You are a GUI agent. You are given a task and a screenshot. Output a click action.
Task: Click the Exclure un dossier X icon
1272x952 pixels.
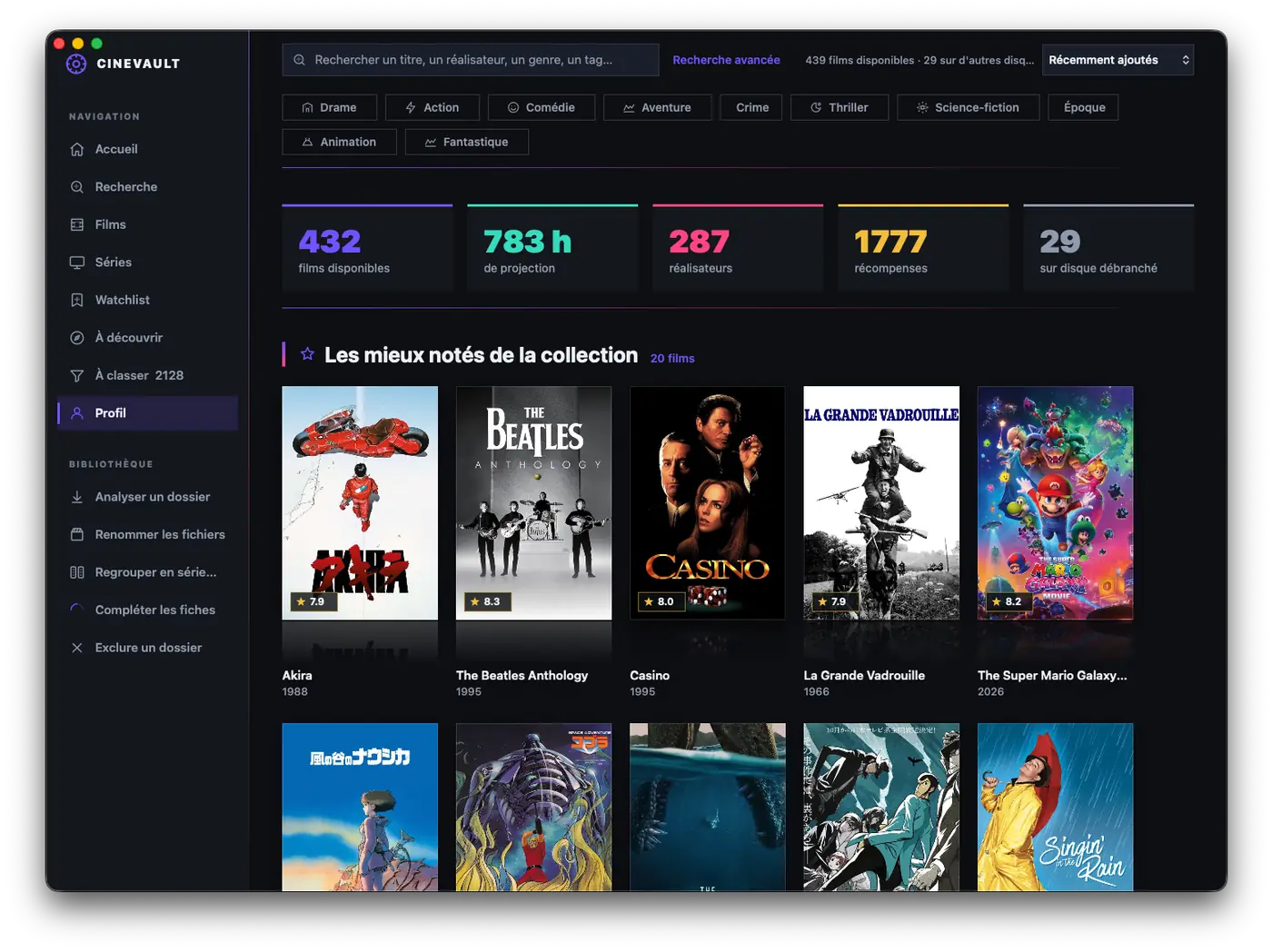pyautogui.click(x=77, y=648)
